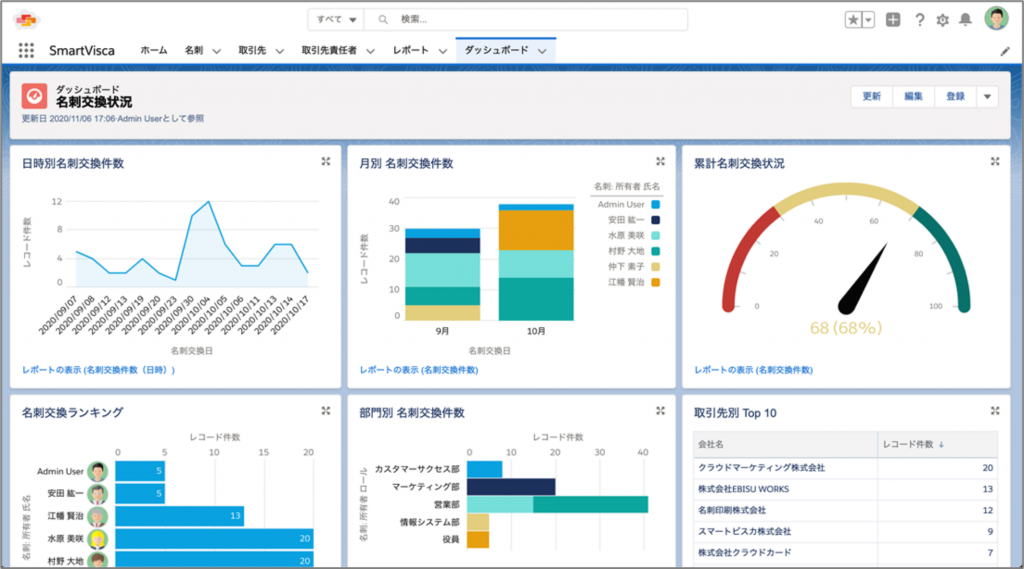1024x569 pixels.
Task: Open the すべて search scope dropdown
Action: pos(336,19)
